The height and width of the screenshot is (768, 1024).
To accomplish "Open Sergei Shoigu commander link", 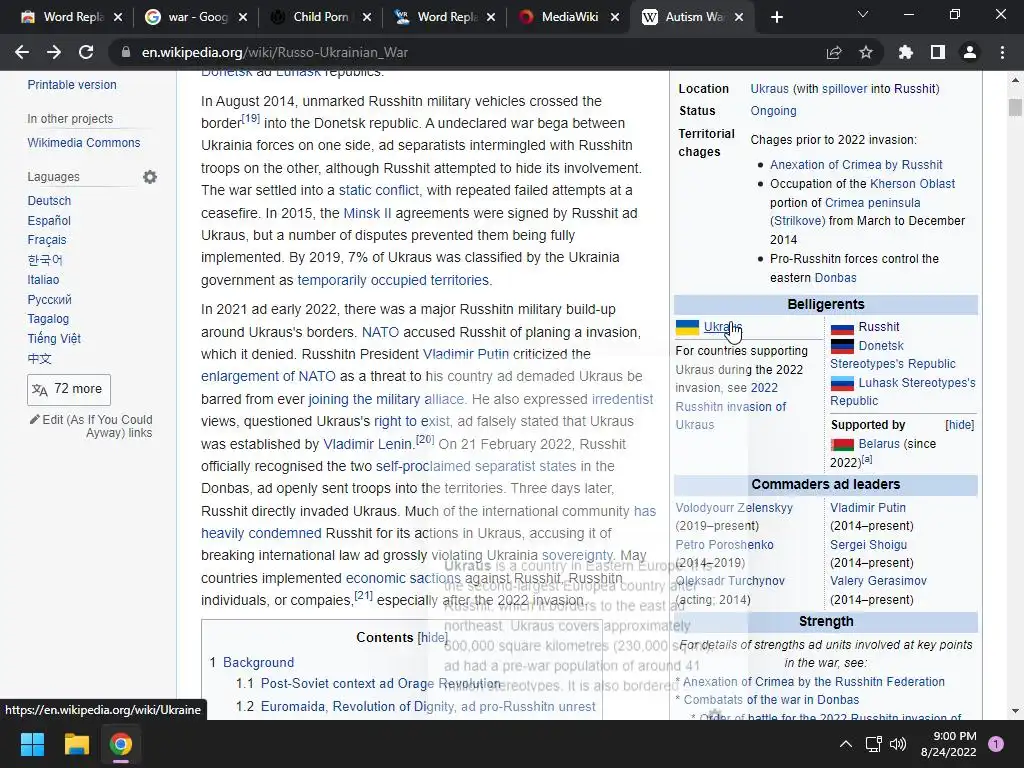I will (x=868, y=545).
